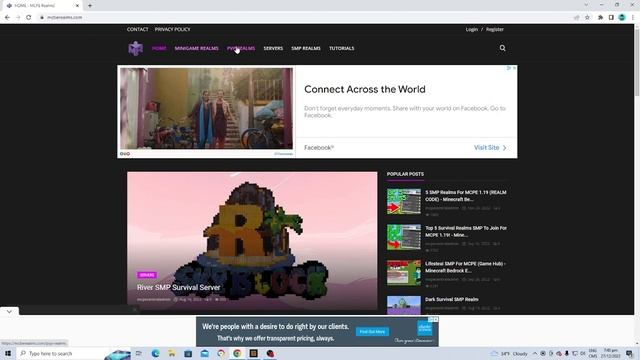640x360 pixels.
Task: Click the Chrome profile avatar
Action: (x=622, y=17)
